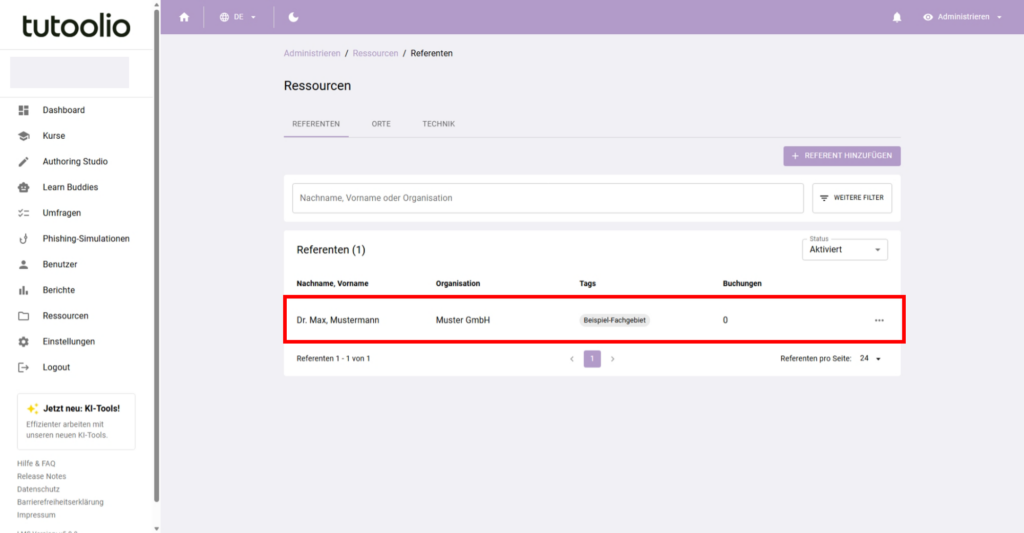Toggle dark mode moon icon
The height and width of the screenshot is (533, 1024).
coord(293,17)
